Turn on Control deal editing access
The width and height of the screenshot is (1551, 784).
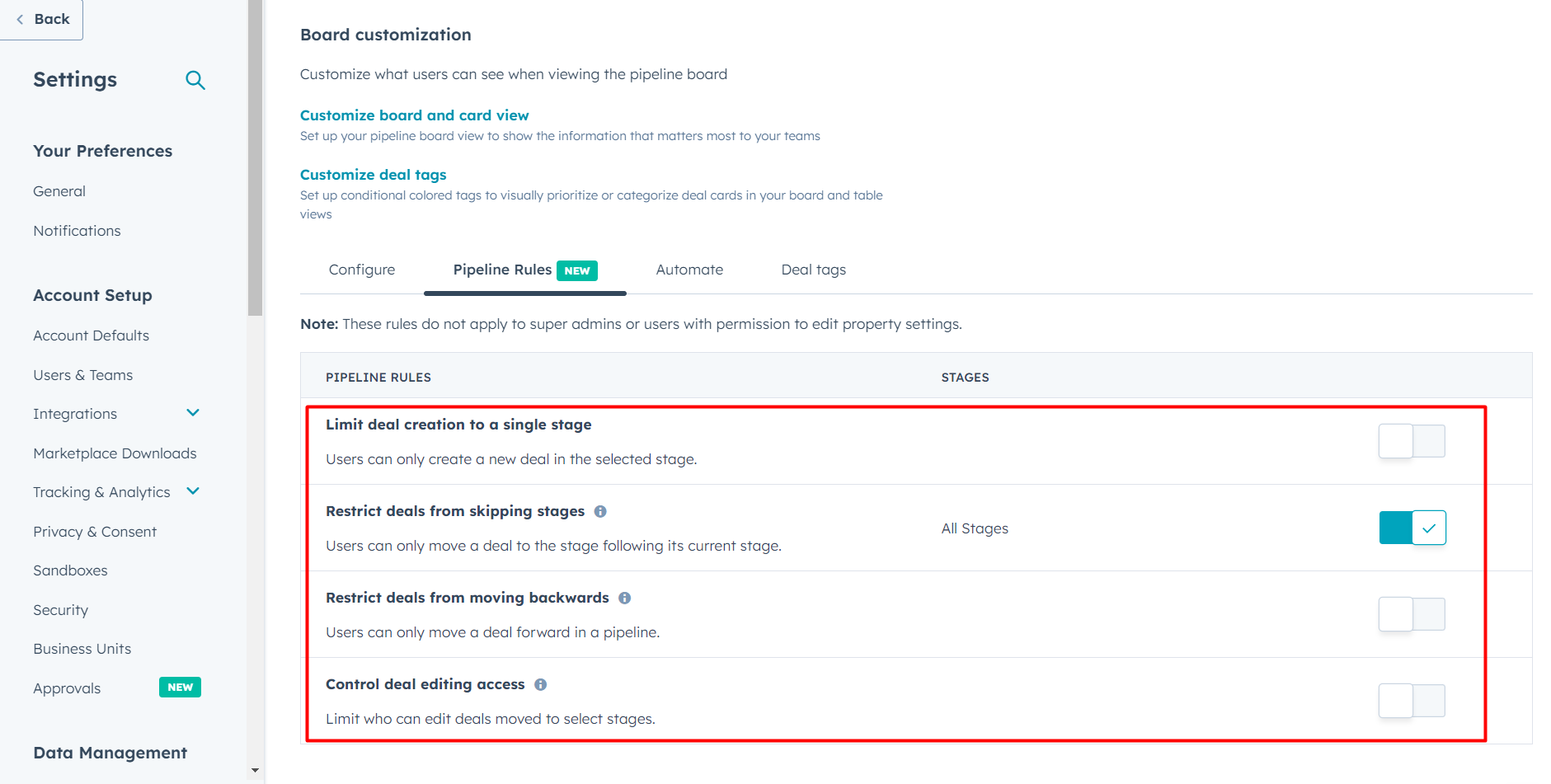coord(1412,701)
